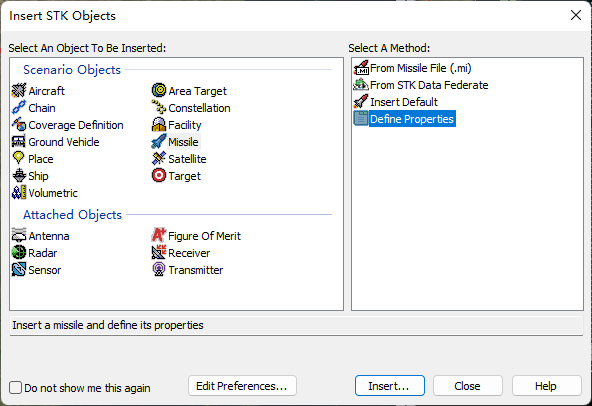Pick the Constellation icon
This screenshot has height=406, width=592.
click(159, 108)
